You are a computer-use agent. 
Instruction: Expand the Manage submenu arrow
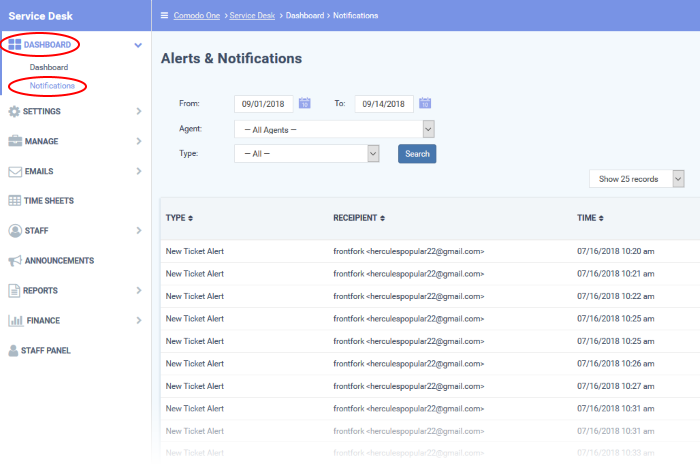[x=138, y=141]
